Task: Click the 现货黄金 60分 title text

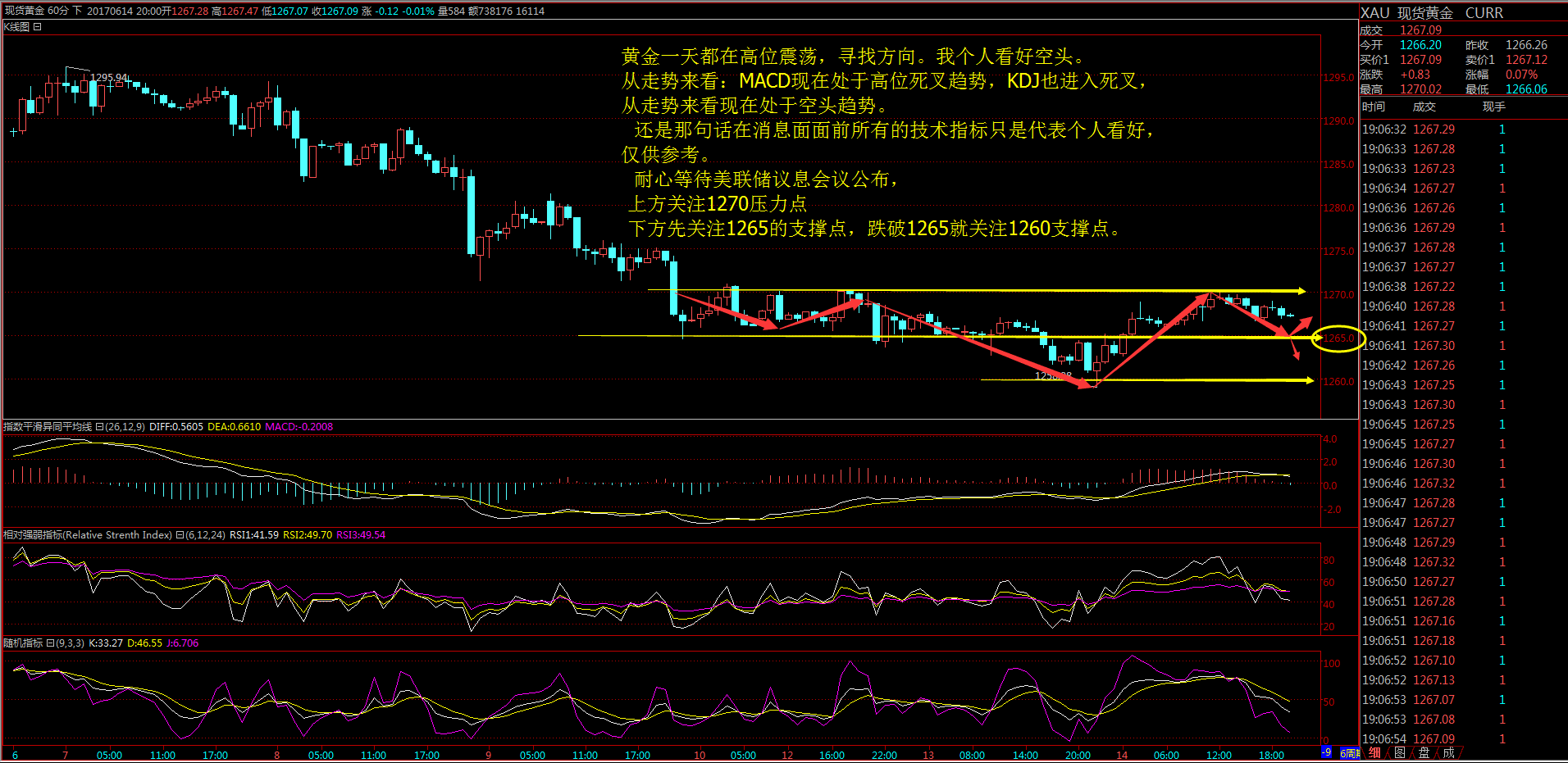Action: (37, 11)
